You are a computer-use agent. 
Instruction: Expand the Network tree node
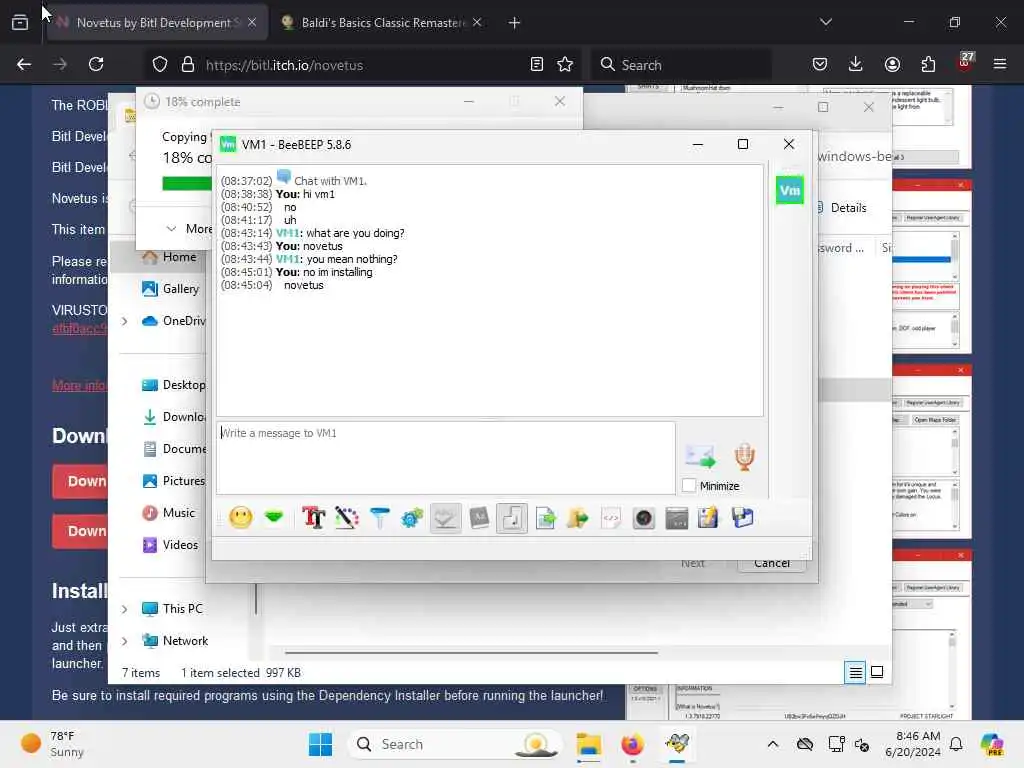click(x=124, y=641)
